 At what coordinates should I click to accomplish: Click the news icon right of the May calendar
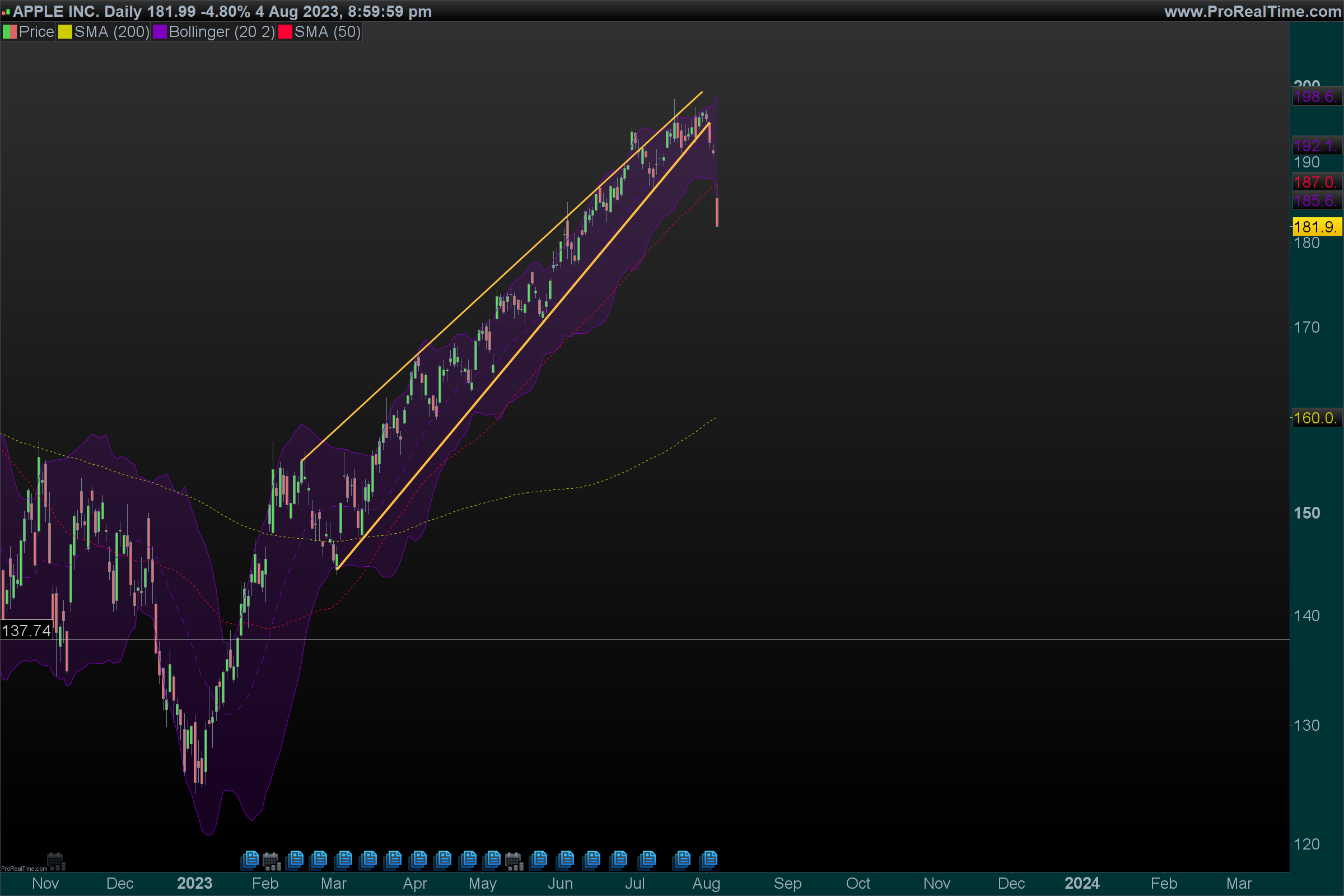[x=538, y=859]
